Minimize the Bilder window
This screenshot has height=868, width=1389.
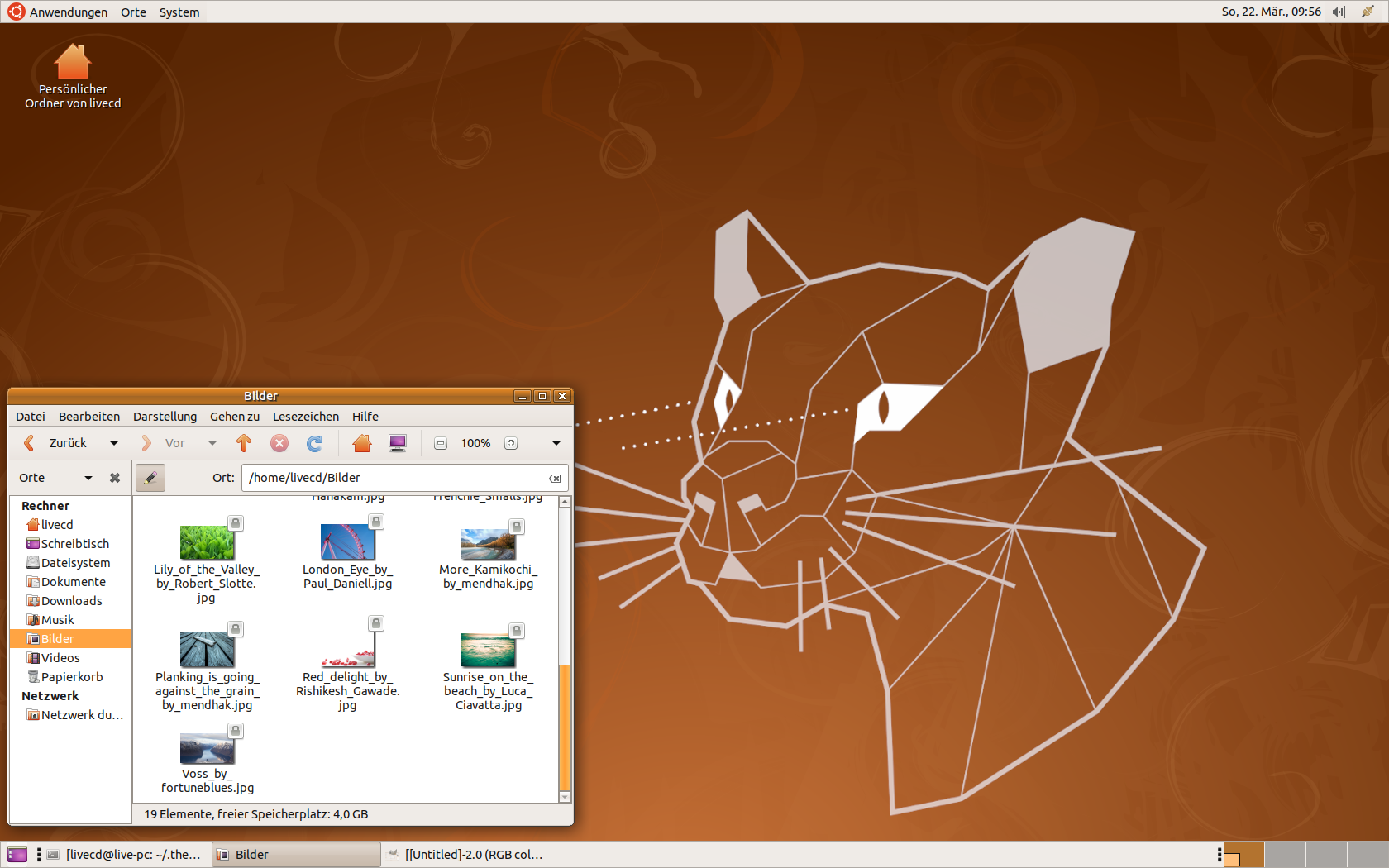click(523, 396)
